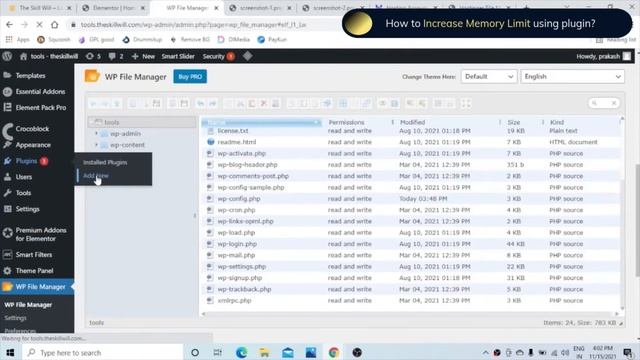Click the Undo toolbar icon
This screenshot has width=640, height=360.
(x=201, y=104)
